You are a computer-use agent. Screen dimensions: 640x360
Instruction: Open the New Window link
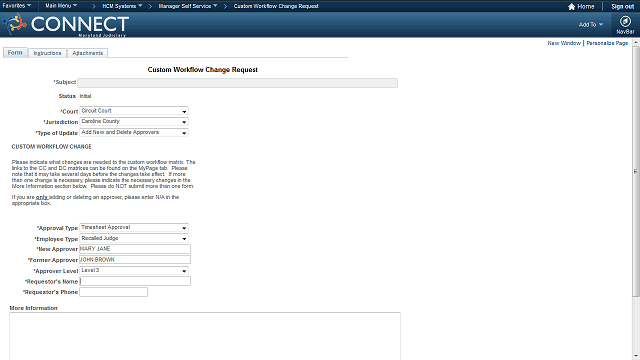[564, 43]
